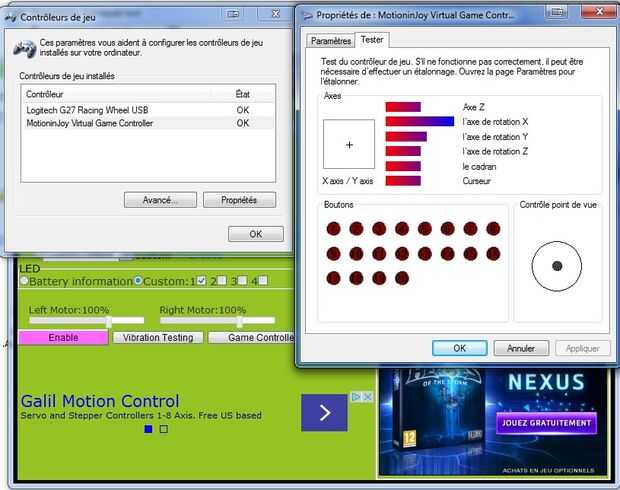Click OK in the Contrôleurs de jeu window
Screen dimensions: 620x490
tap(255, 234)
